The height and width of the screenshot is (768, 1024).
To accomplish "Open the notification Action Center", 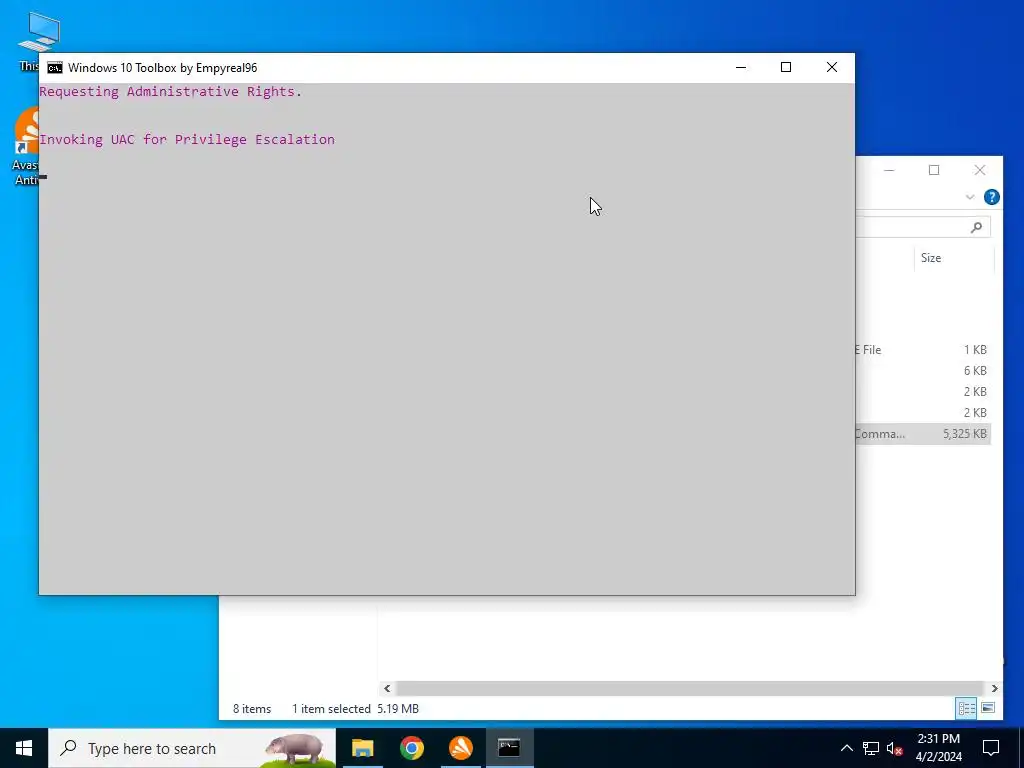I will [991, 748].
